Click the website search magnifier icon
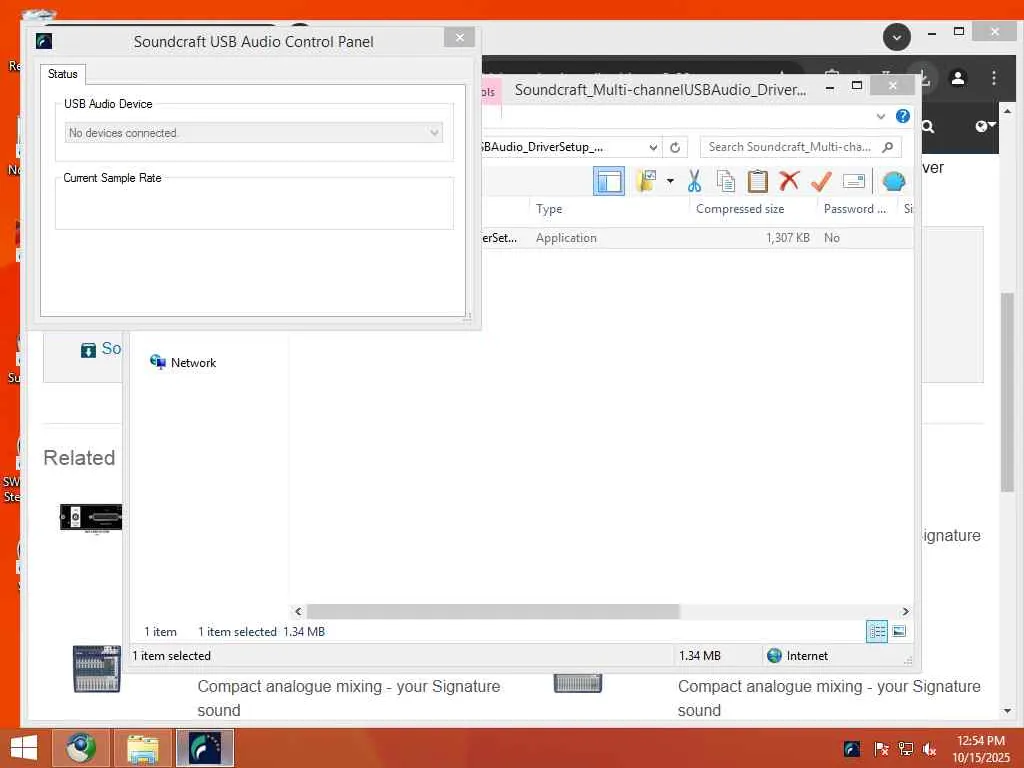This screenshot has width=1024, height=768. [928, 127]
